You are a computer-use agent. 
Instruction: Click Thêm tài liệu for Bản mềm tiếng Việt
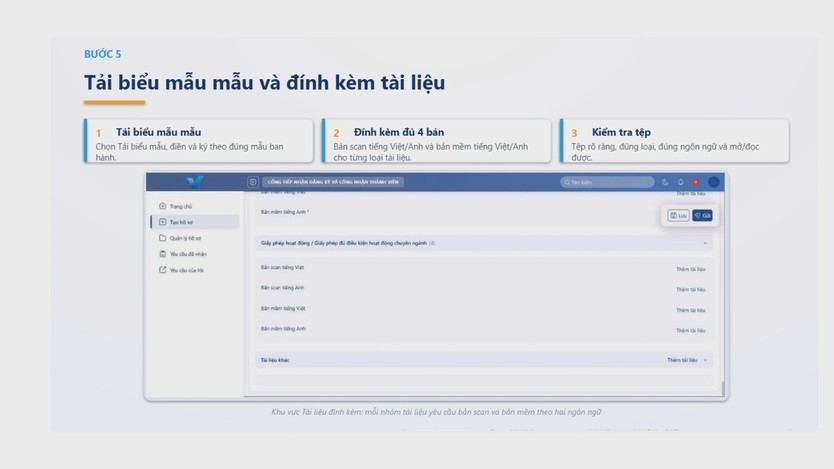click(690, 310)
